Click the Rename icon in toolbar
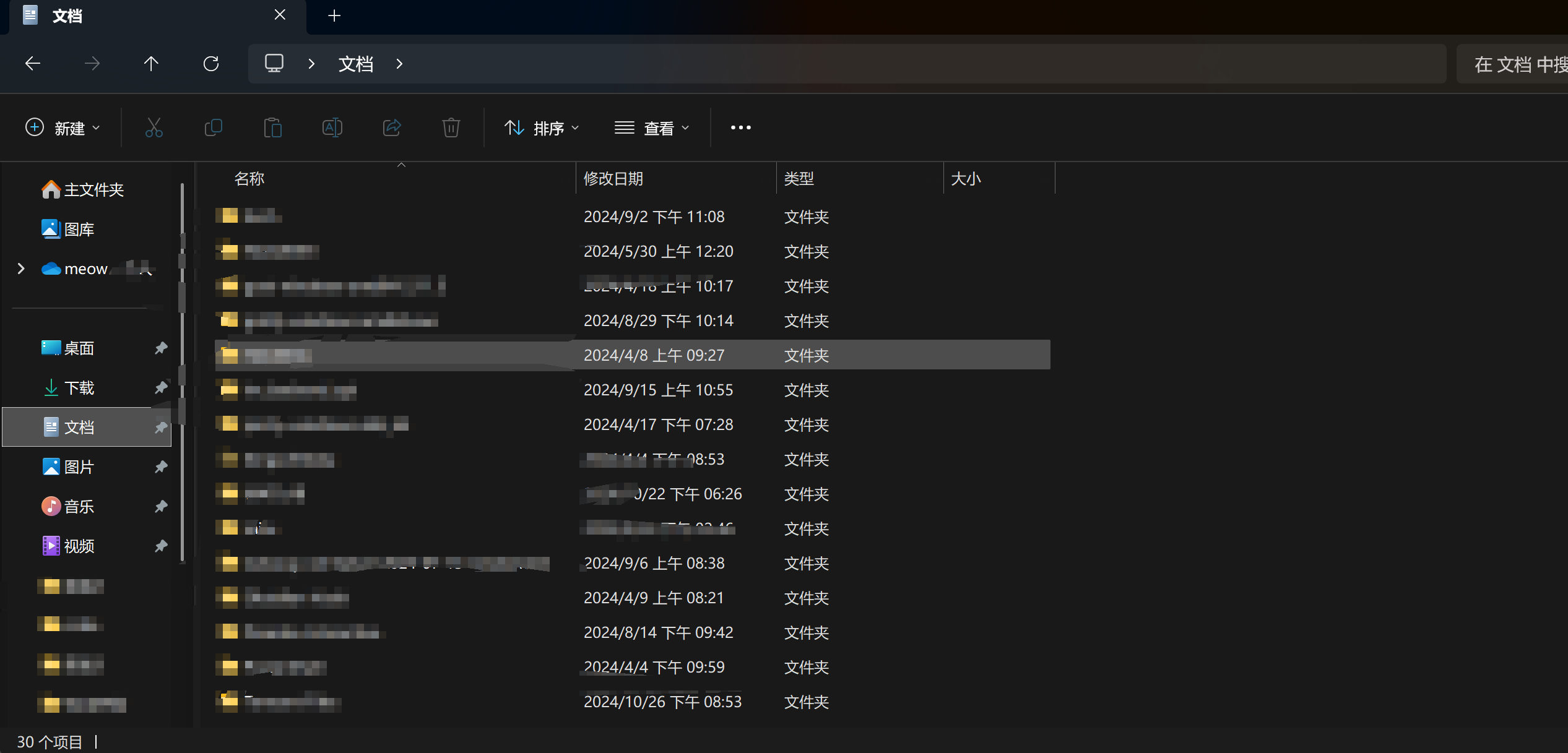 point(332,127)
